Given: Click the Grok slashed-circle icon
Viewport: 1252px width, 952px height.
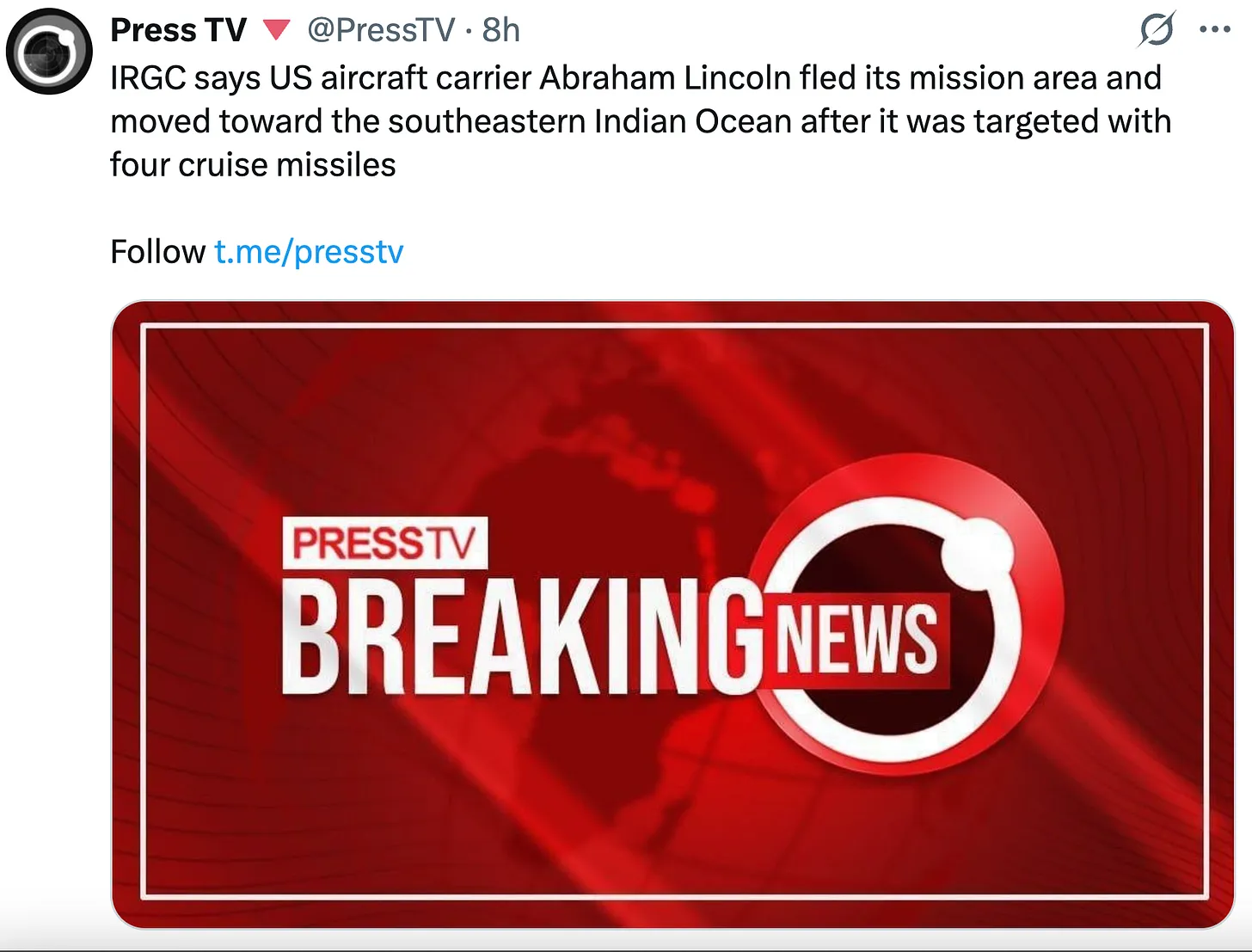Looking at the screenshot, I should coord(1157,29).
